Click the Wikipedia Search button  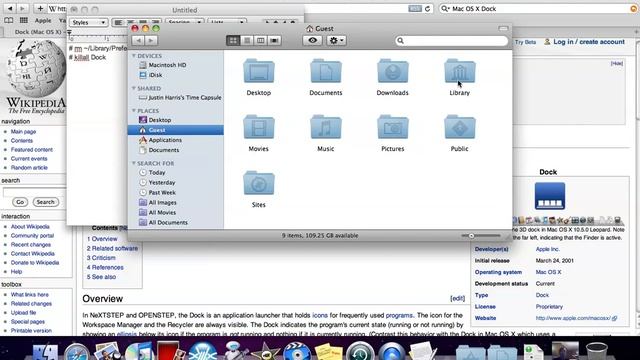click(45, 202)
